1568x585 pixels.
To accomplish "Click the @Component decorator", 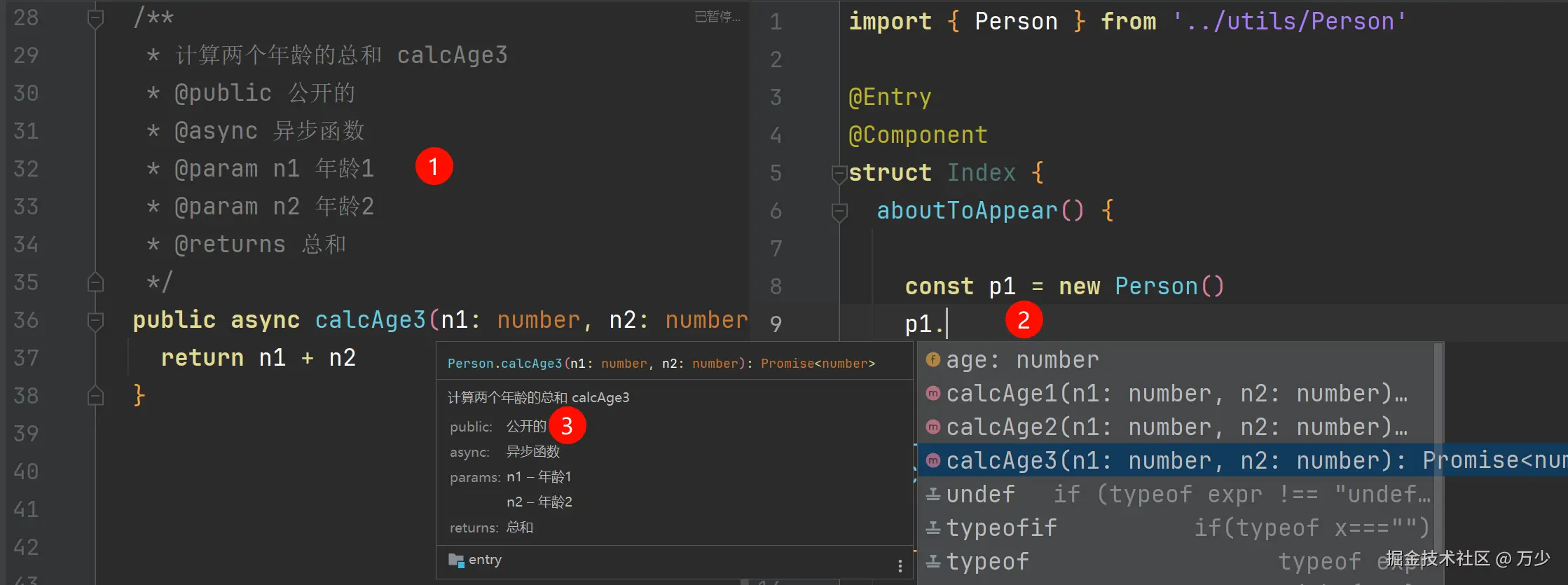I will (x=918, y=135).
